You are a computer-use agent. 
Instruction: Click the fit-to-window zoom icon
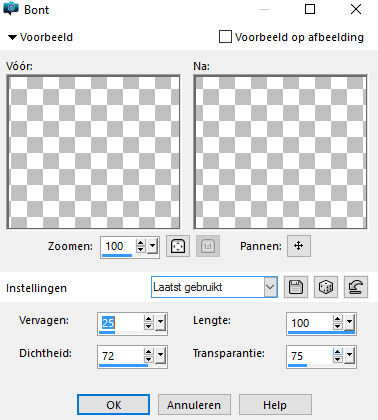(x=178, y=246)
